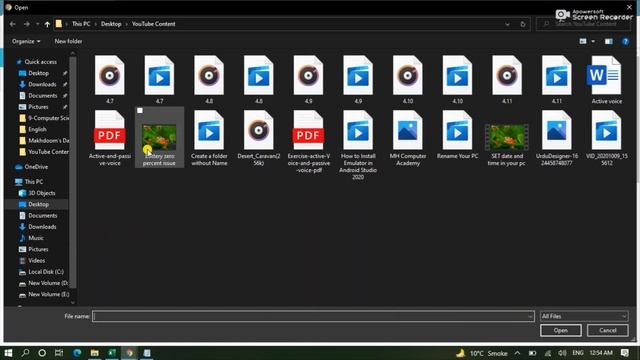The width and height of the screenshot is (640, 360).
Task: Create a New folder
Action: (x=68, y=41)
